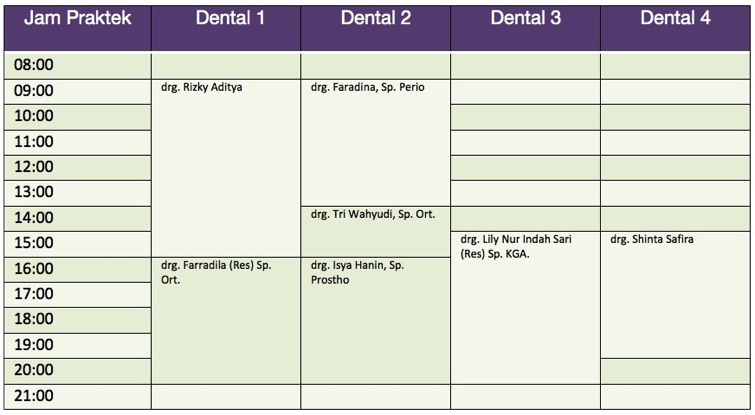Select drg. Rizky Aditya schedule entry
The height and width of the screenshot is (415, 755).
[x=202, y=88]
